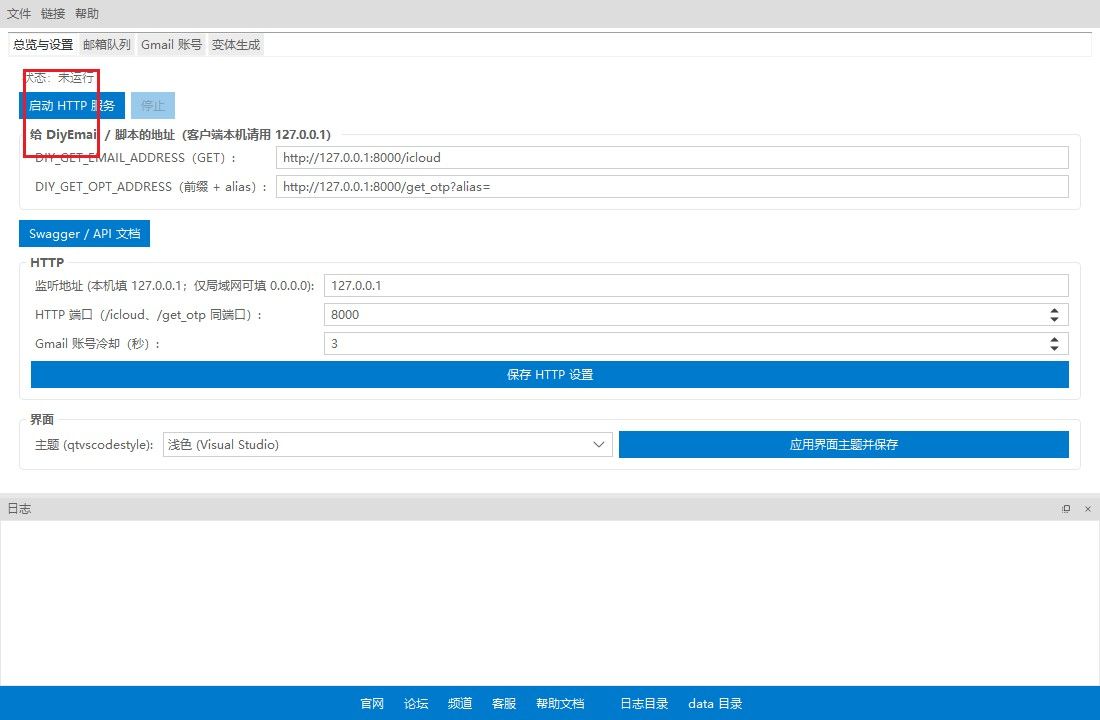Decrease the Gmail 账号冷却 seconds with down arrow

[1054, 348]
